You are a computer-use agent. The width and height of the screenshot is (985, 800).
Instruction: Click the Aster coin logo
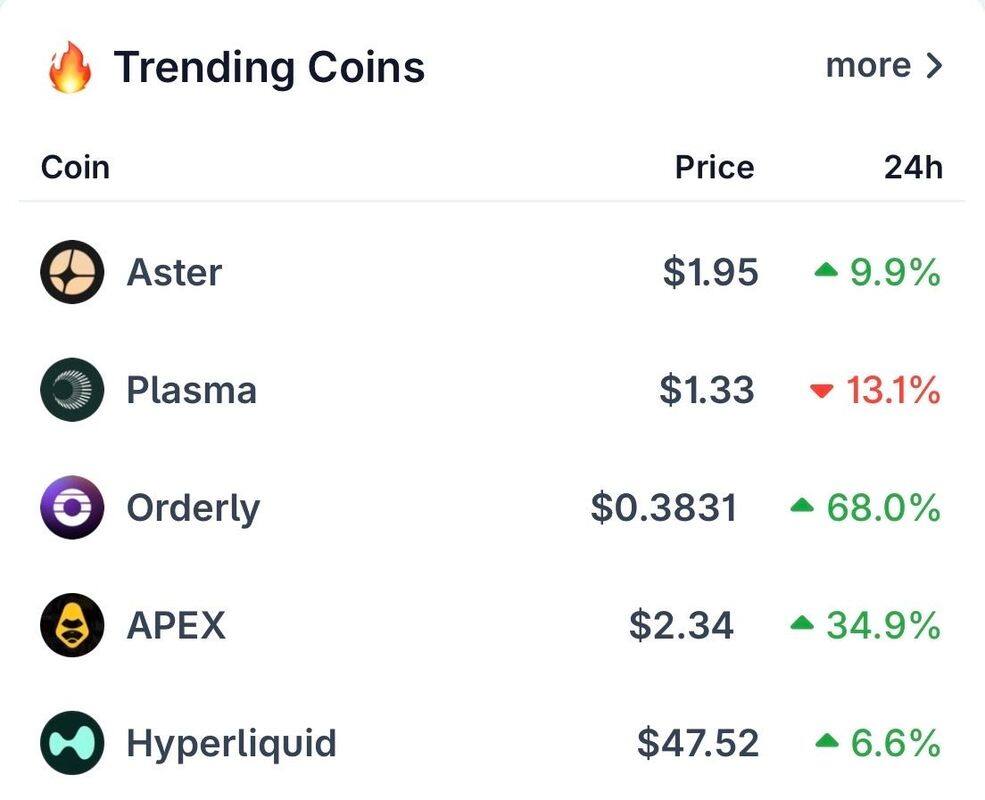[72, 272]
